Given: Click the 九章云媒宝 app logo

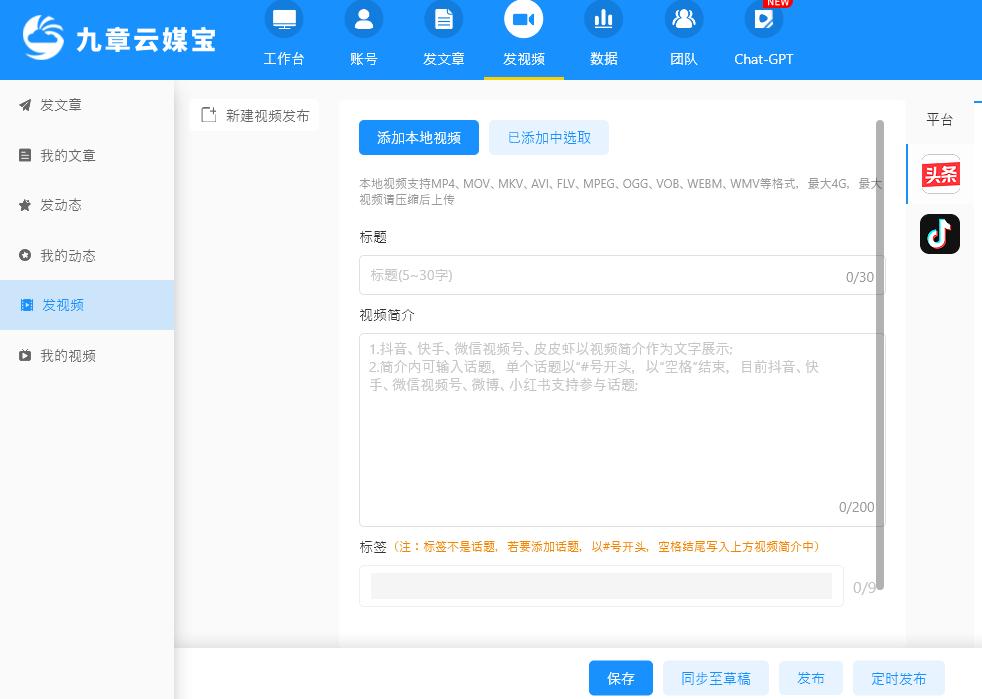Looking at the screenshot, I should click(x=117, y=33).
